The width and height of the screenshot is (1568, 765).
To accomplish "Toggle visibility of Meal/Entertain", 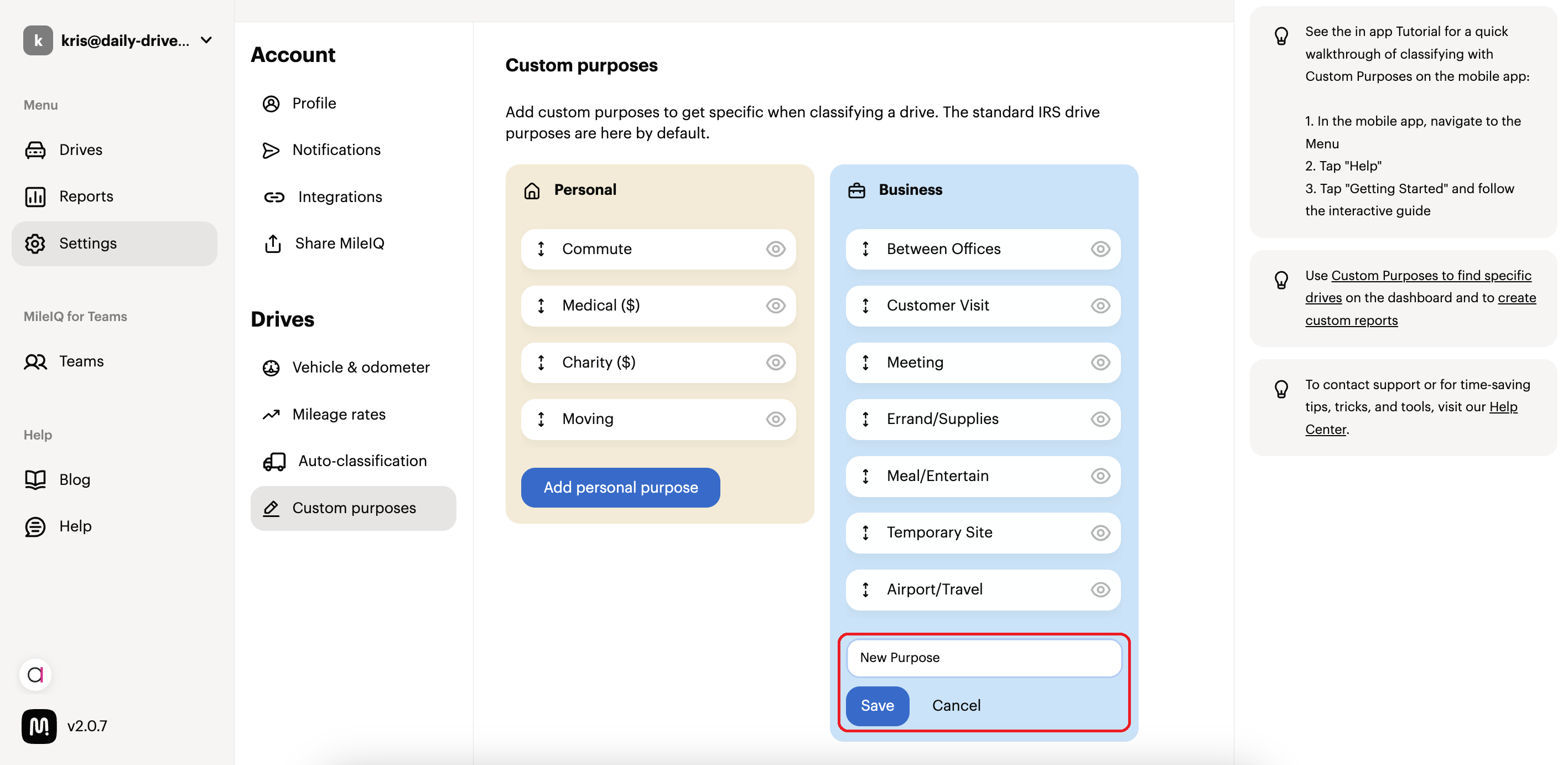I will point(1100,476).
